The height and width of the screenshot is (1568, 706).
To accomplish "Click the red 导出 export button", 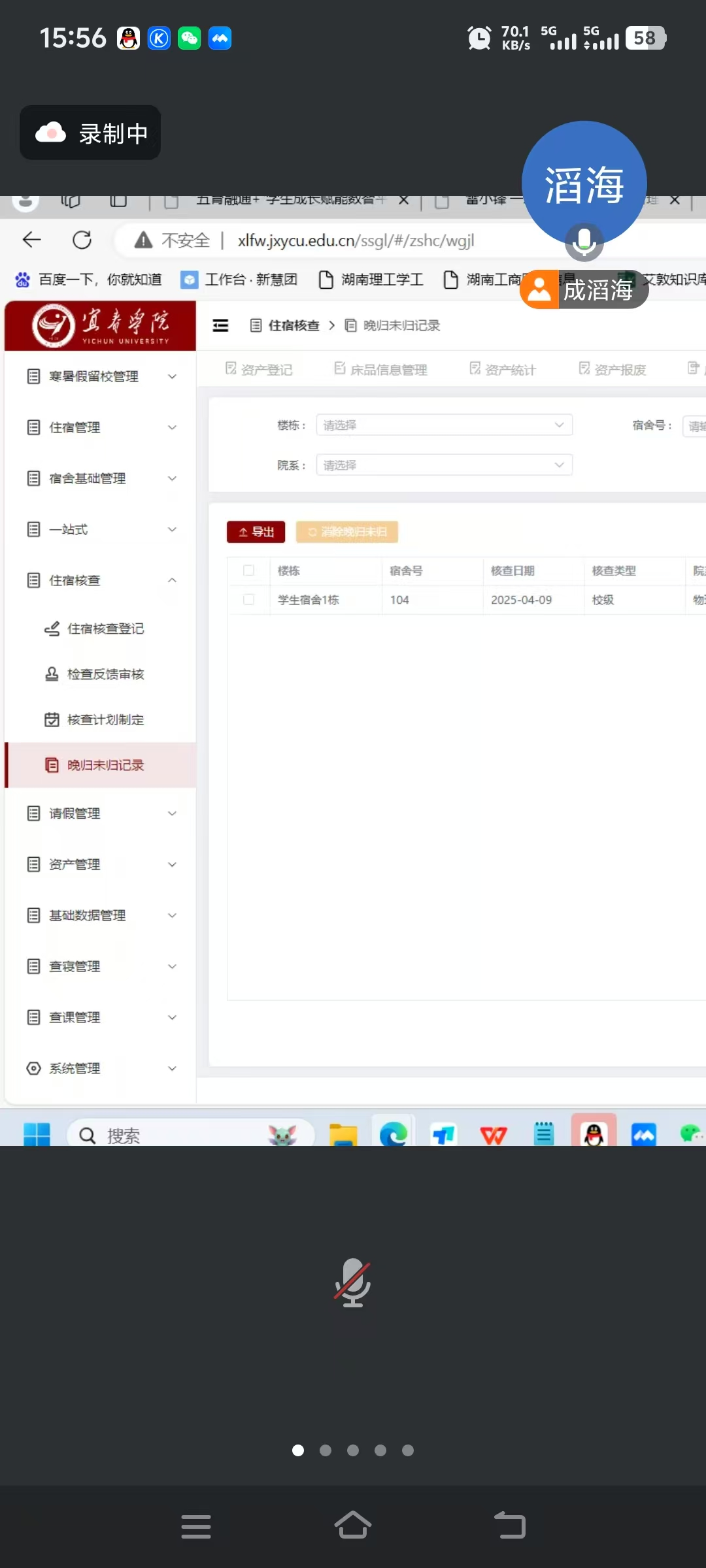I will click(256, 532).
